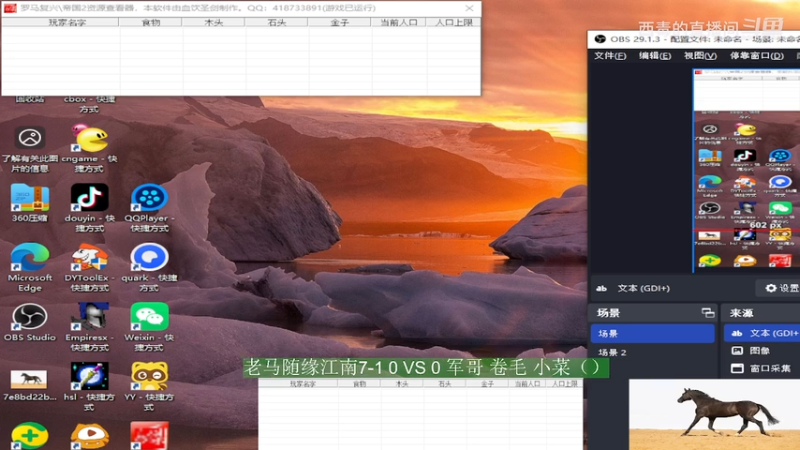
Task: Select the highlighted 场景 scene in OBS
Action: tap(653, 333)
